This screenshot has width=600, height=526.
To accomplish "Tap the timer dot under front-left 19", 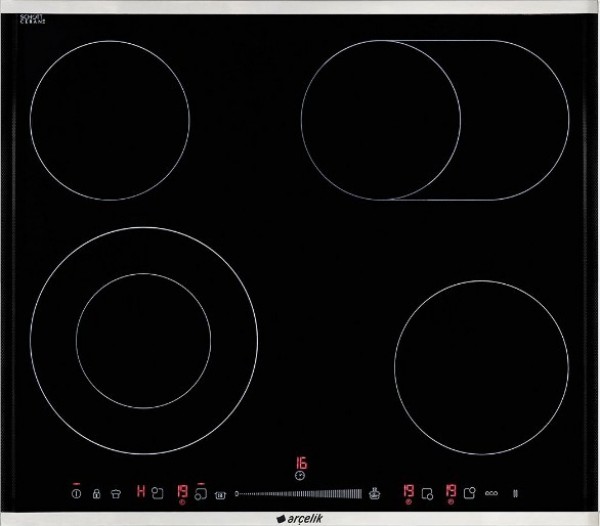I will pos(182,502).
